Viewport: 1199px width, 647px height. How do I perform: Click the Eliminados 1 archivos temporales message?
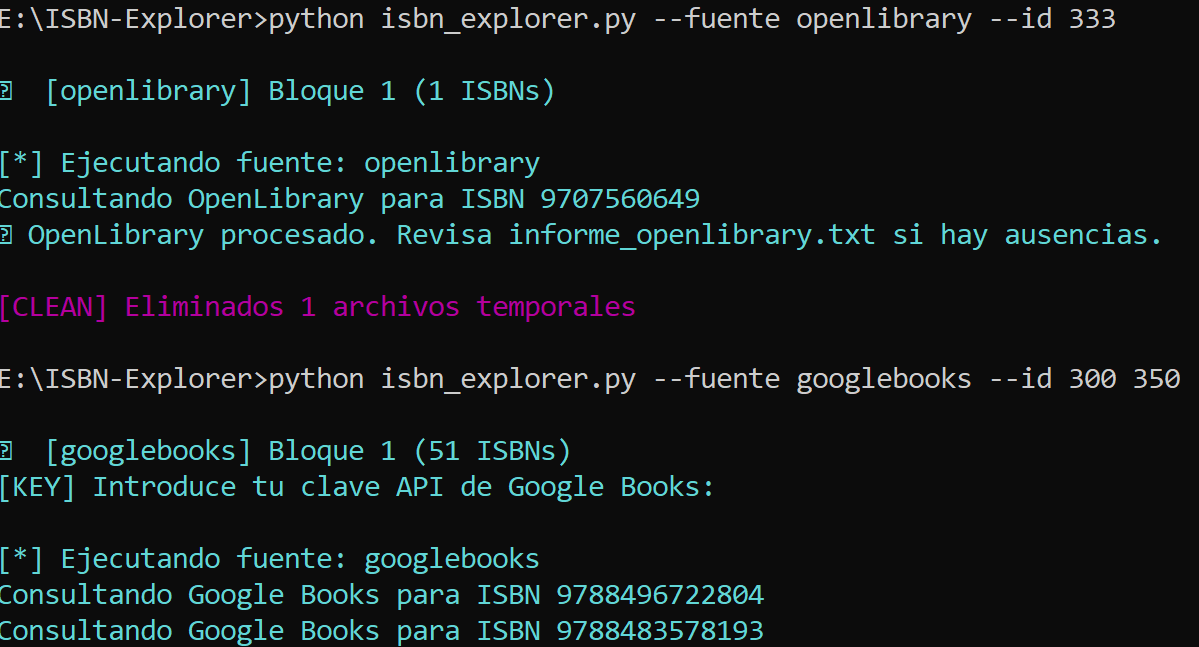[x=380, y=306]
